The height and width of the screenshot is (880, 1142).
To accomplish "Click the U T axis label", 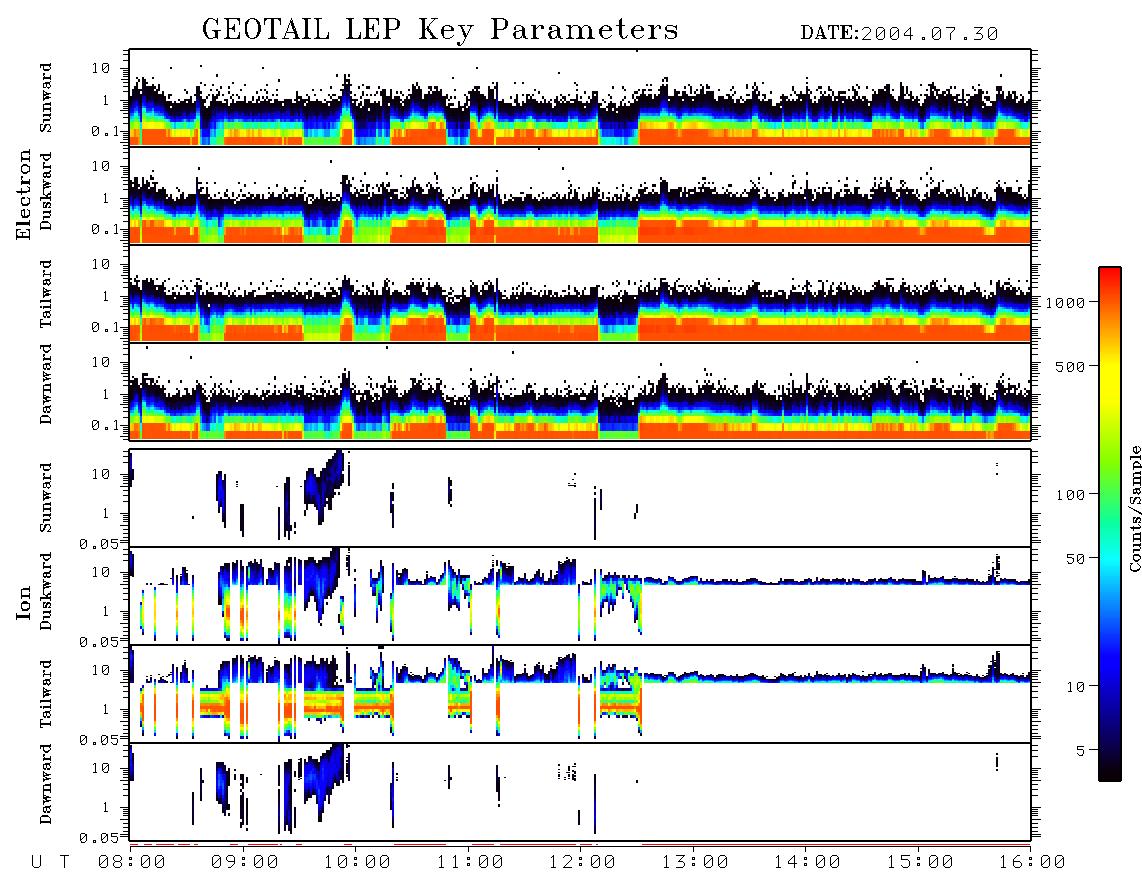I will click(x=51, y=863).
